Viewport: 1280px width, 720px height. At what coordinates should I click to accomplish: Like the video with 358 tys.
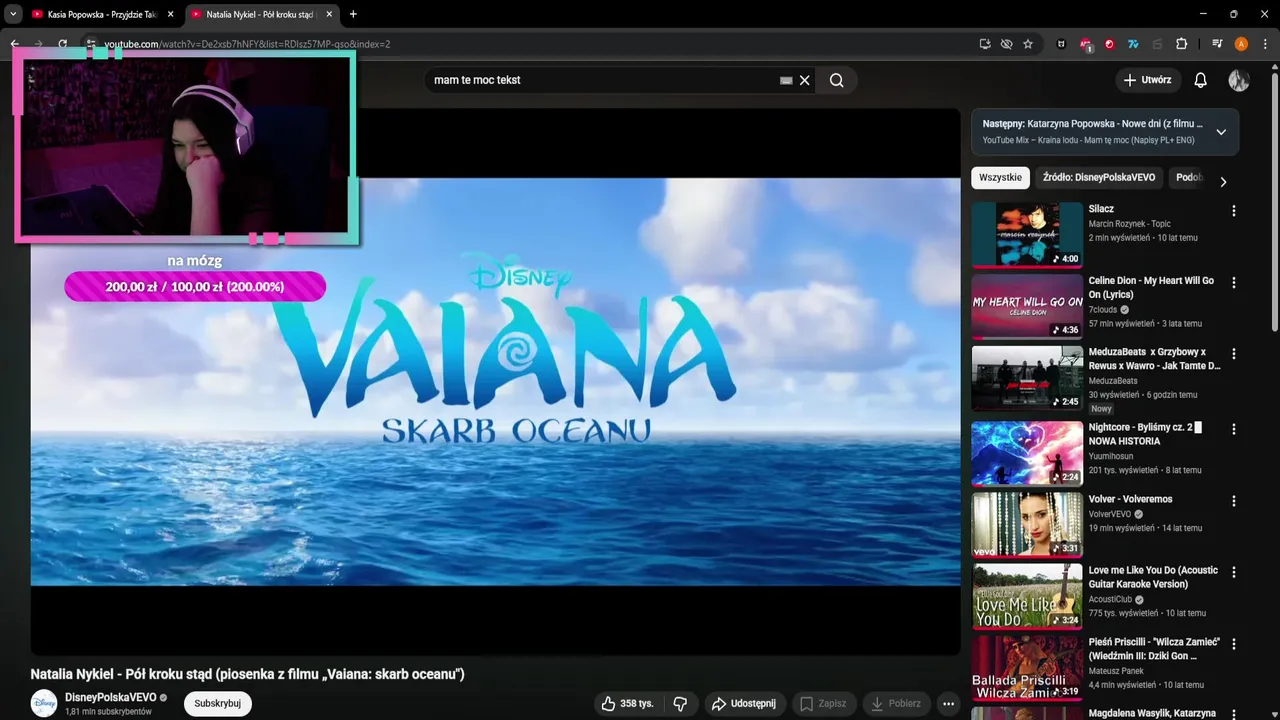click(628, 704)
